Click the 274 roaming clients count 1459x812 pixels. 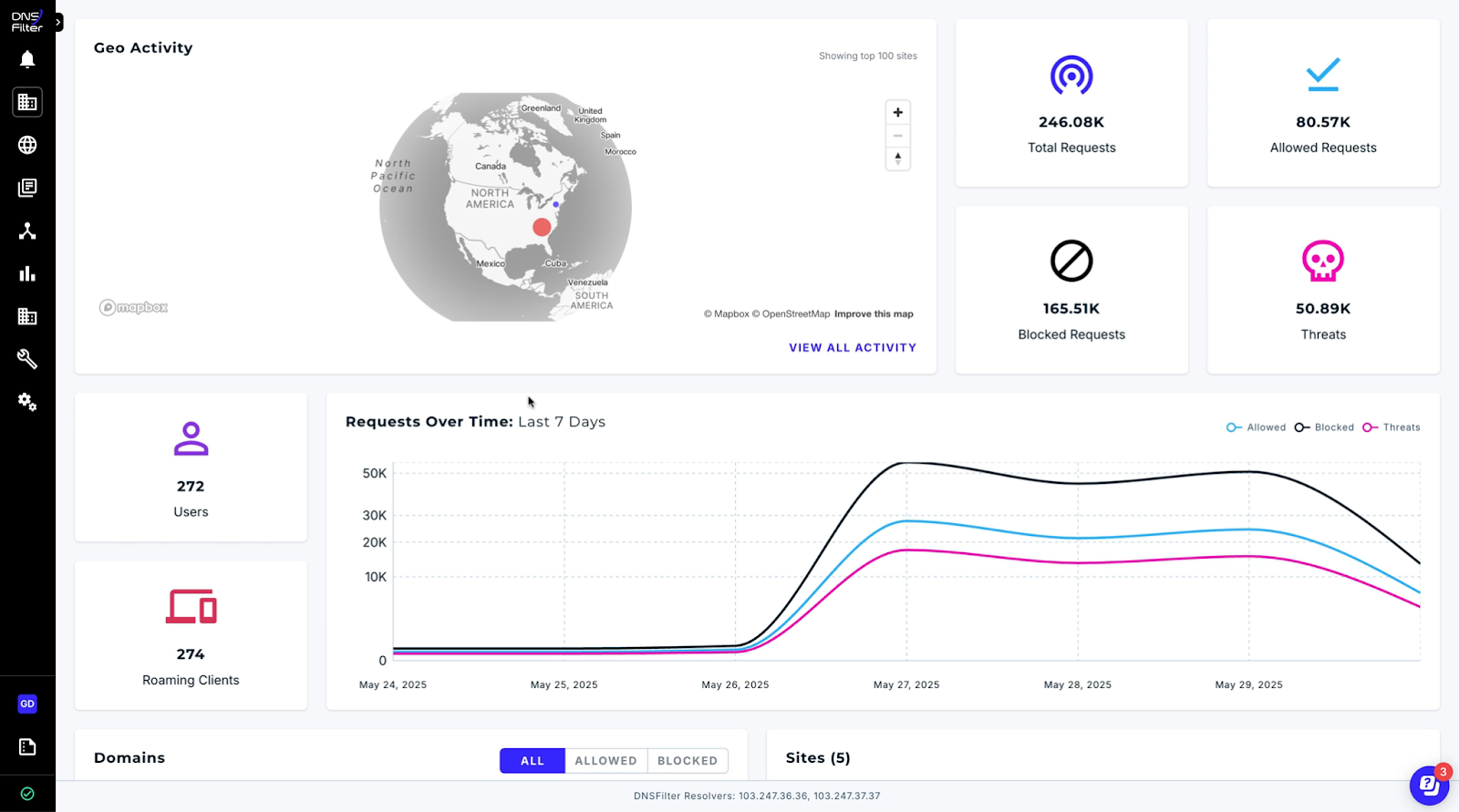(x=191, y=654)
